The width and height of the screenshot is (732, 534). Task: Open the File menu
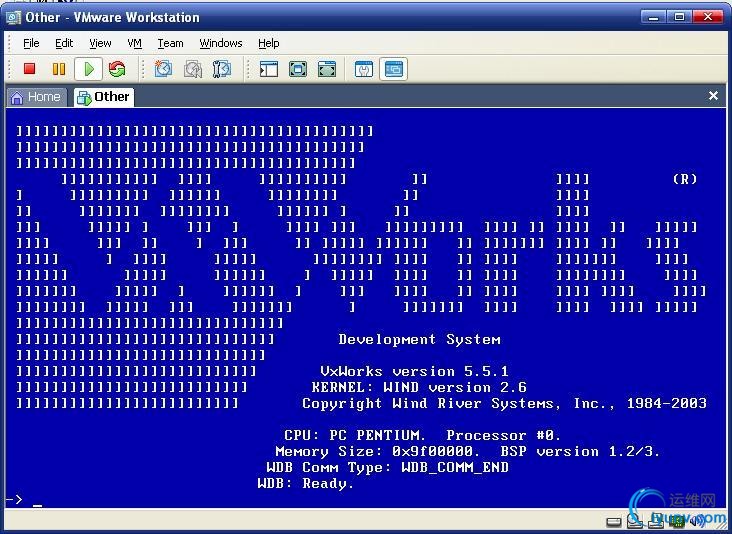31,43
